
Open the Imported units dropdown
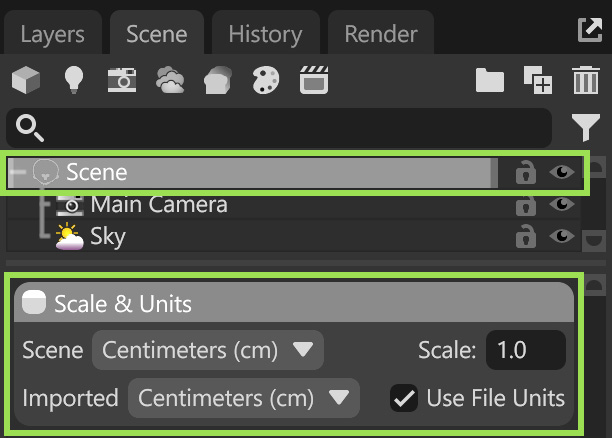click(x=243, y=398)
